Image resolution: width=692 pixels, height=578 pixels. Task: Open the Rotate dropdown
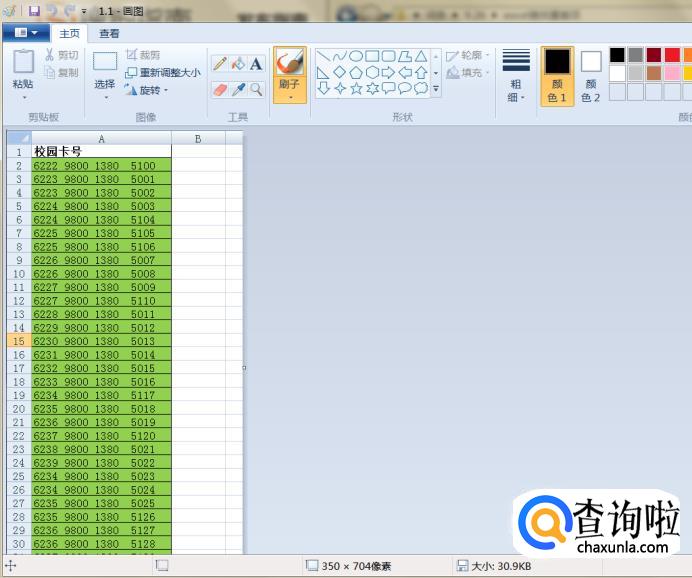tap(146, 90)
